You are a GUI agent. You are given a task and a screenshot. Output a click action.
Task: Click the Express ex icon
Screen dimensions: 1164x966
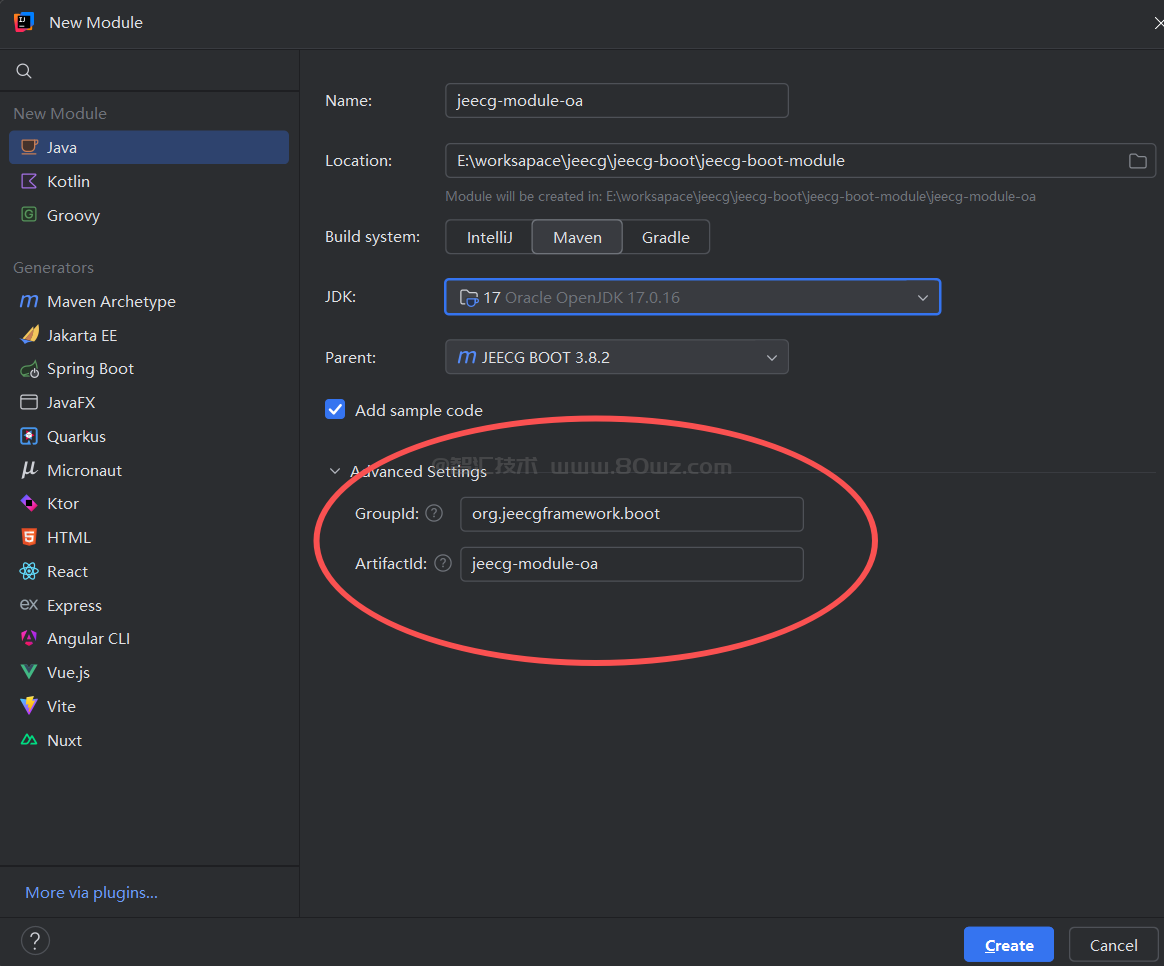[x=29, y=604]
